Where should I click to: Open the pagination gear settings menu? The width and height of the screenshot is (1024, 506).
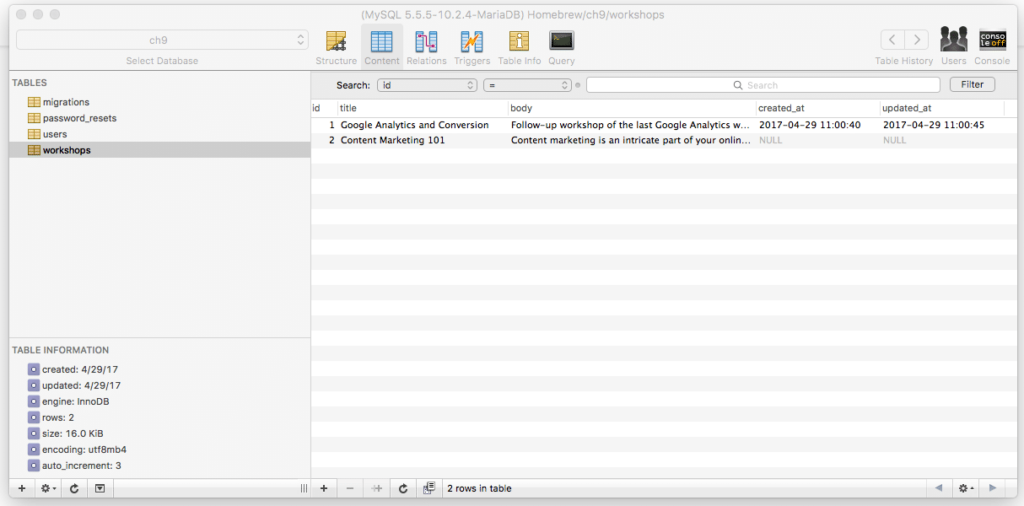pos(966,488)
